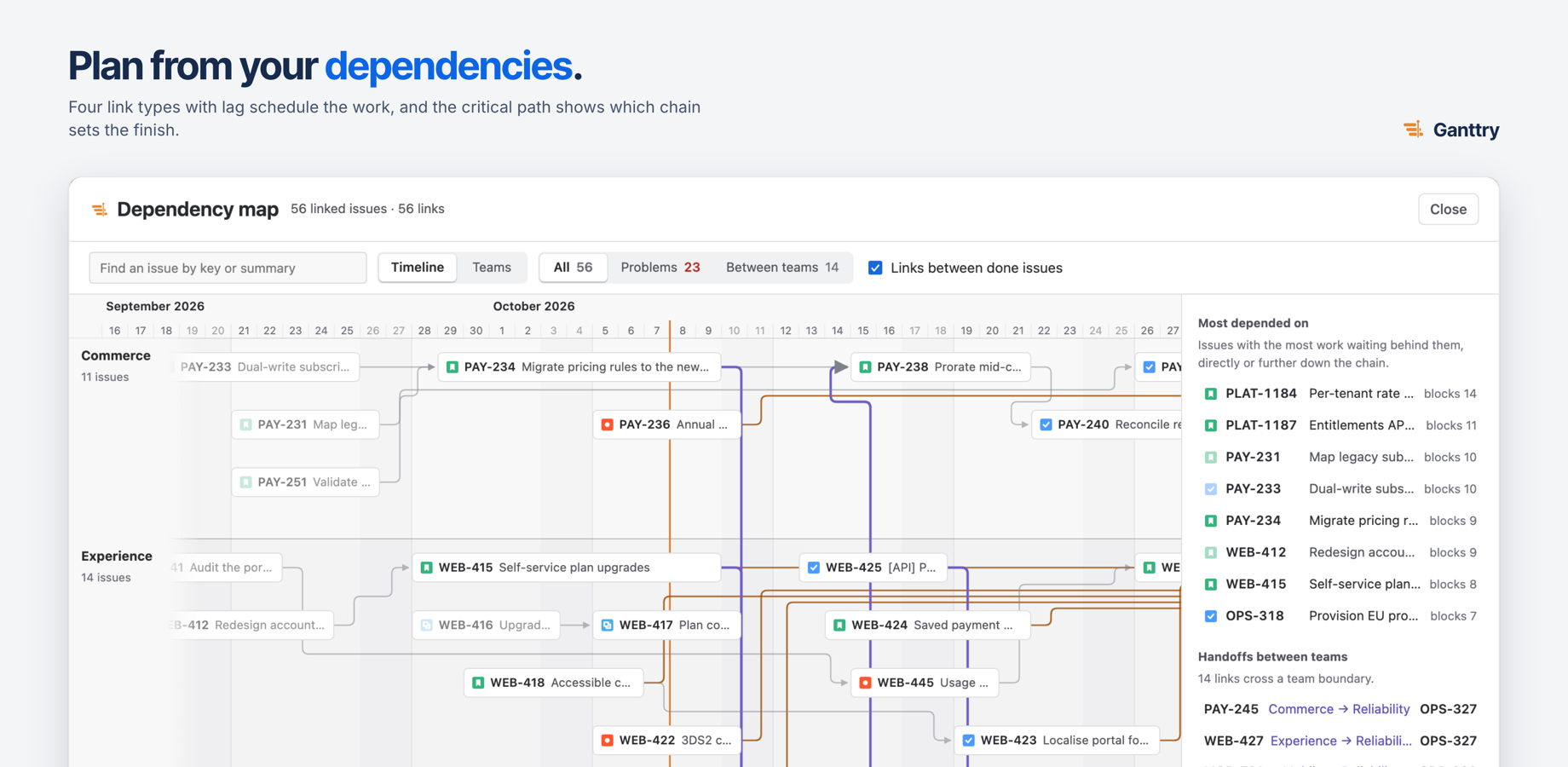Click the OPS-327 key in PAY-245 handoff row
1568x767 pixels.
tap(1448, 709)
